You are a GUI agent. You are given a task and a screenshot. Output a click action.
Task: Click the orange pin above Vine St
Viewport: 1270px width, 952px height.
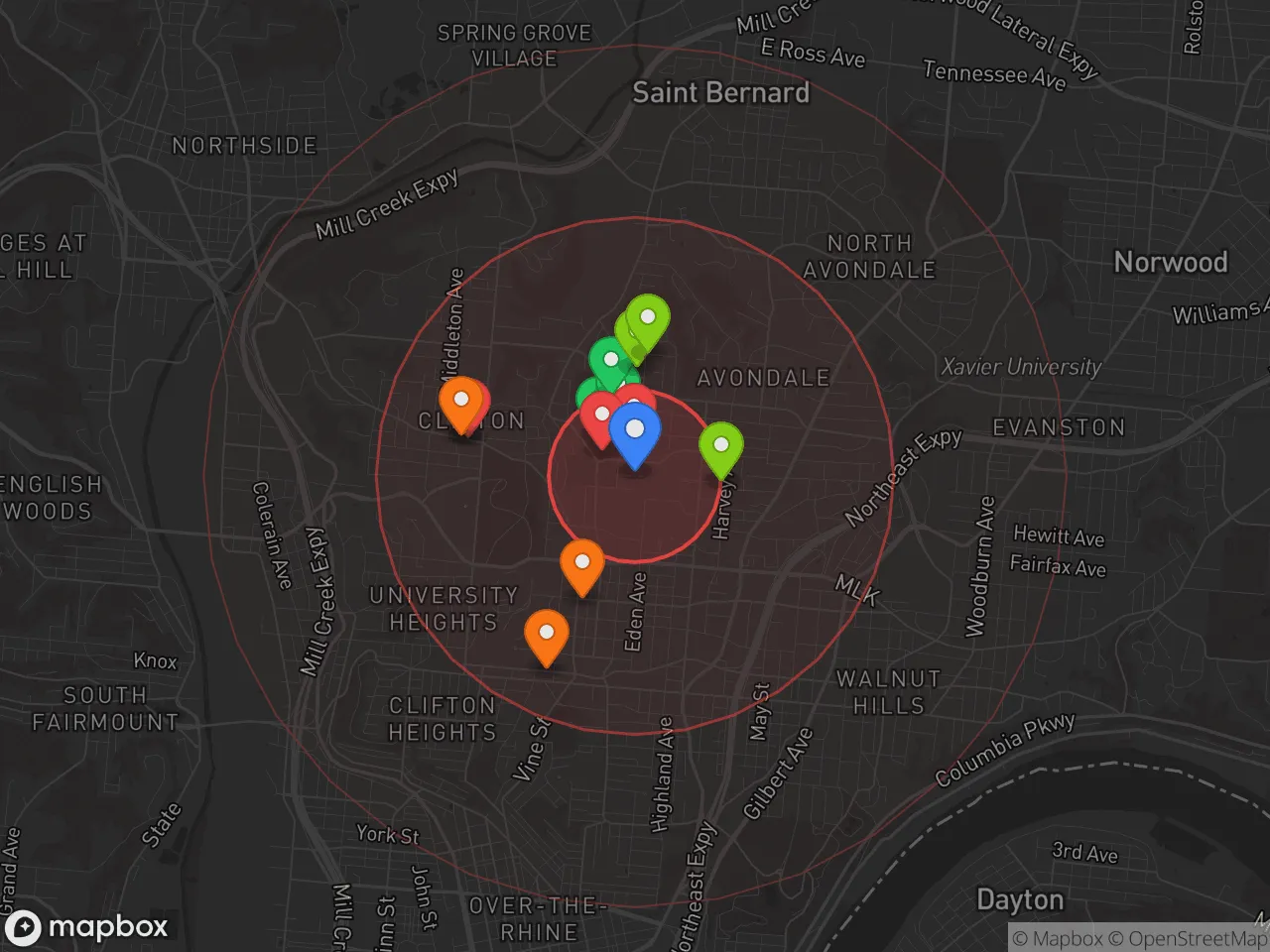[x=546, y=636]
